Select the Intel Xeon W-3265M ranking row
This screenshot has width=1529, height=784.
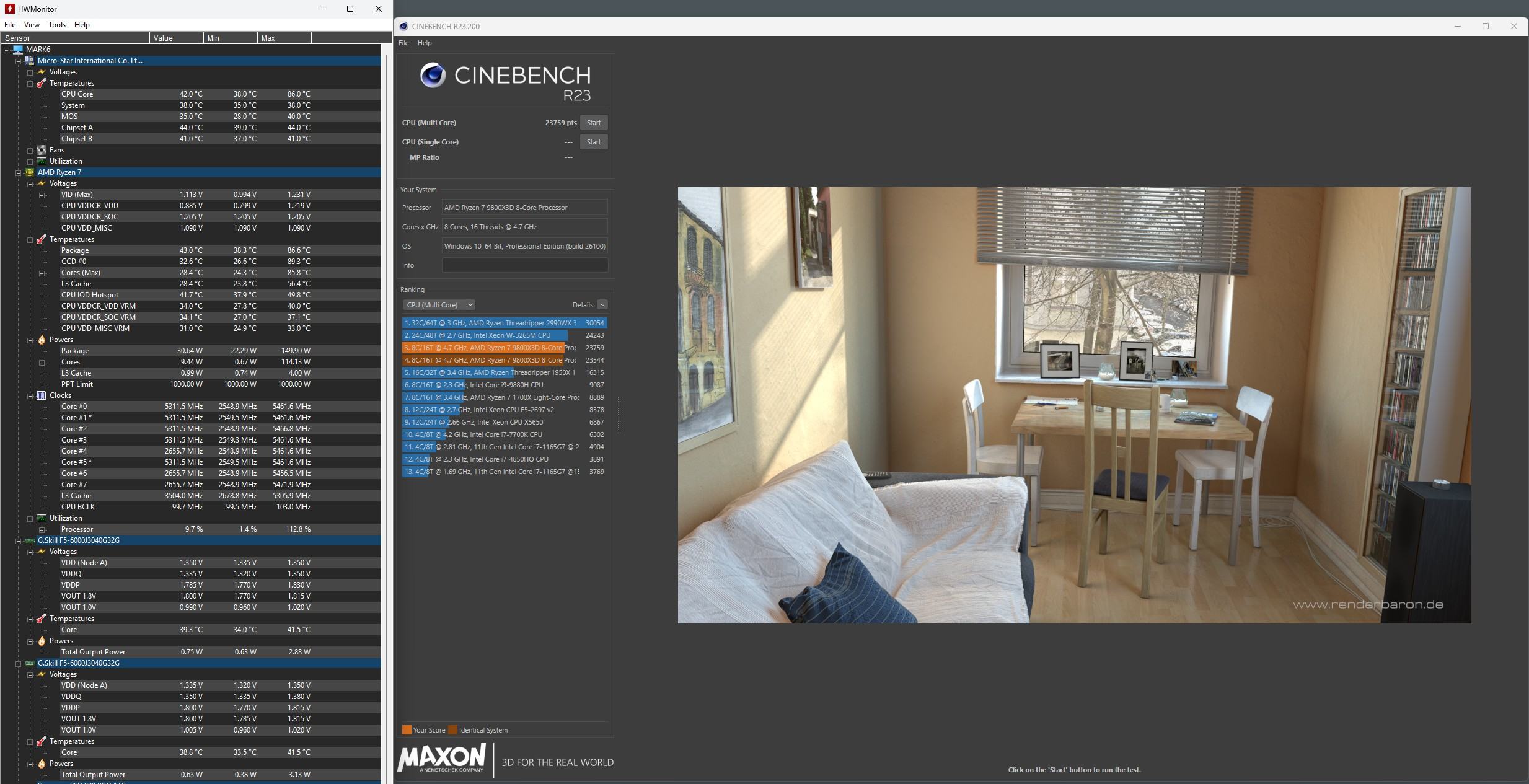505,335
